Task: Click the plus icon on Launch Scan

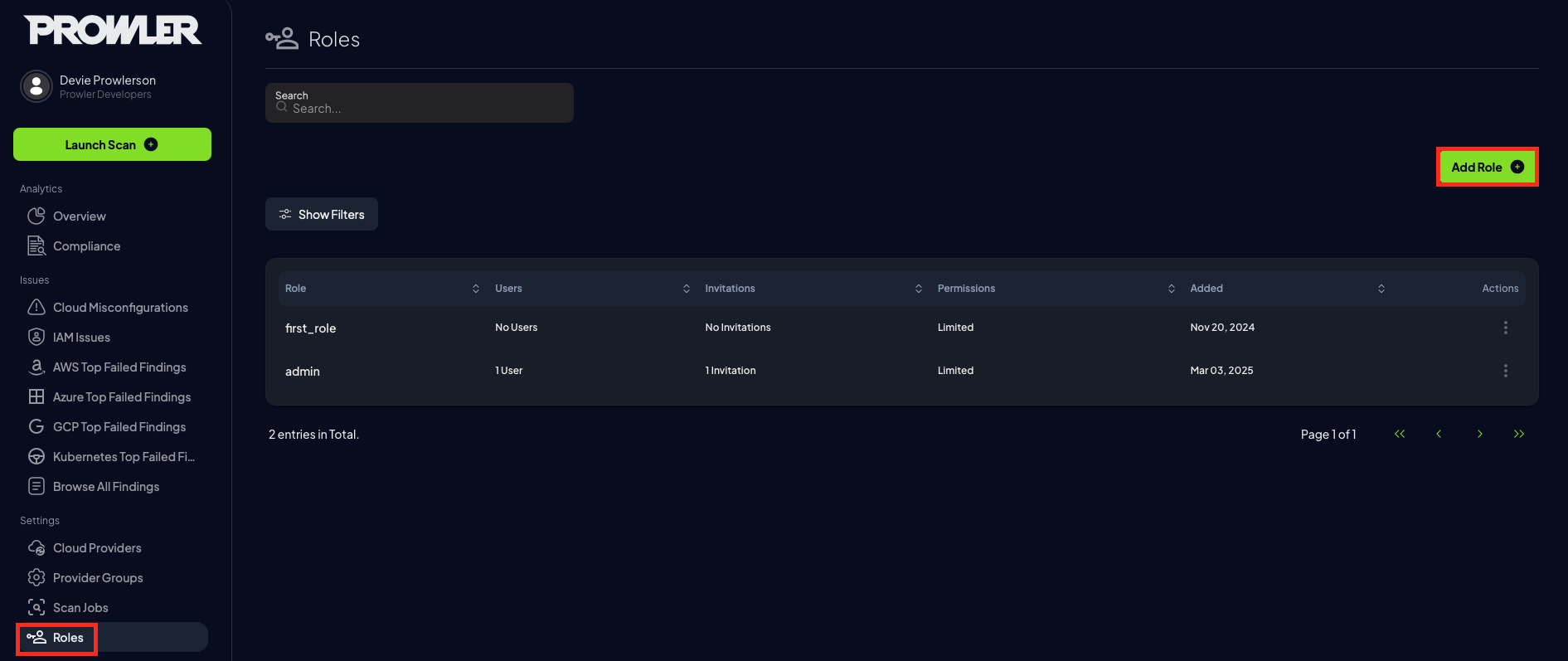Action: click(151, 144)
